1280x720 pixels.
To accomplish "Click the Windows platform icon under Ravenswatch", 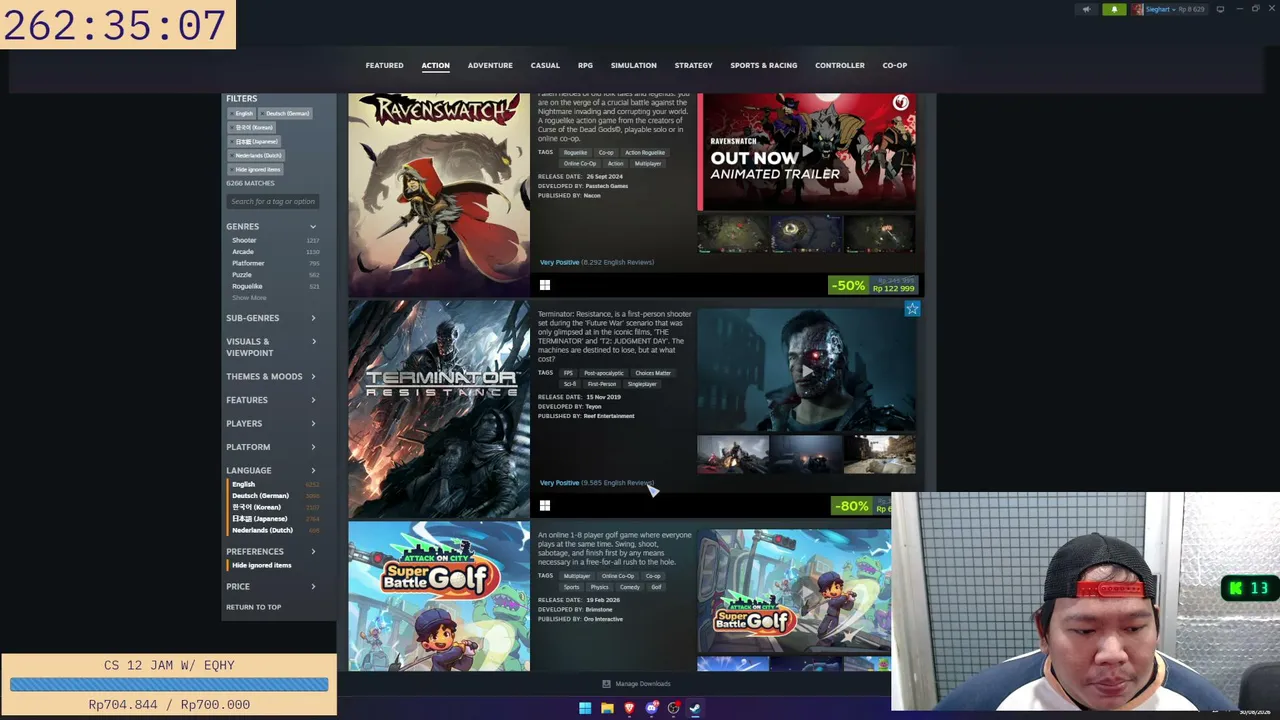I will (x=545, y=285).
